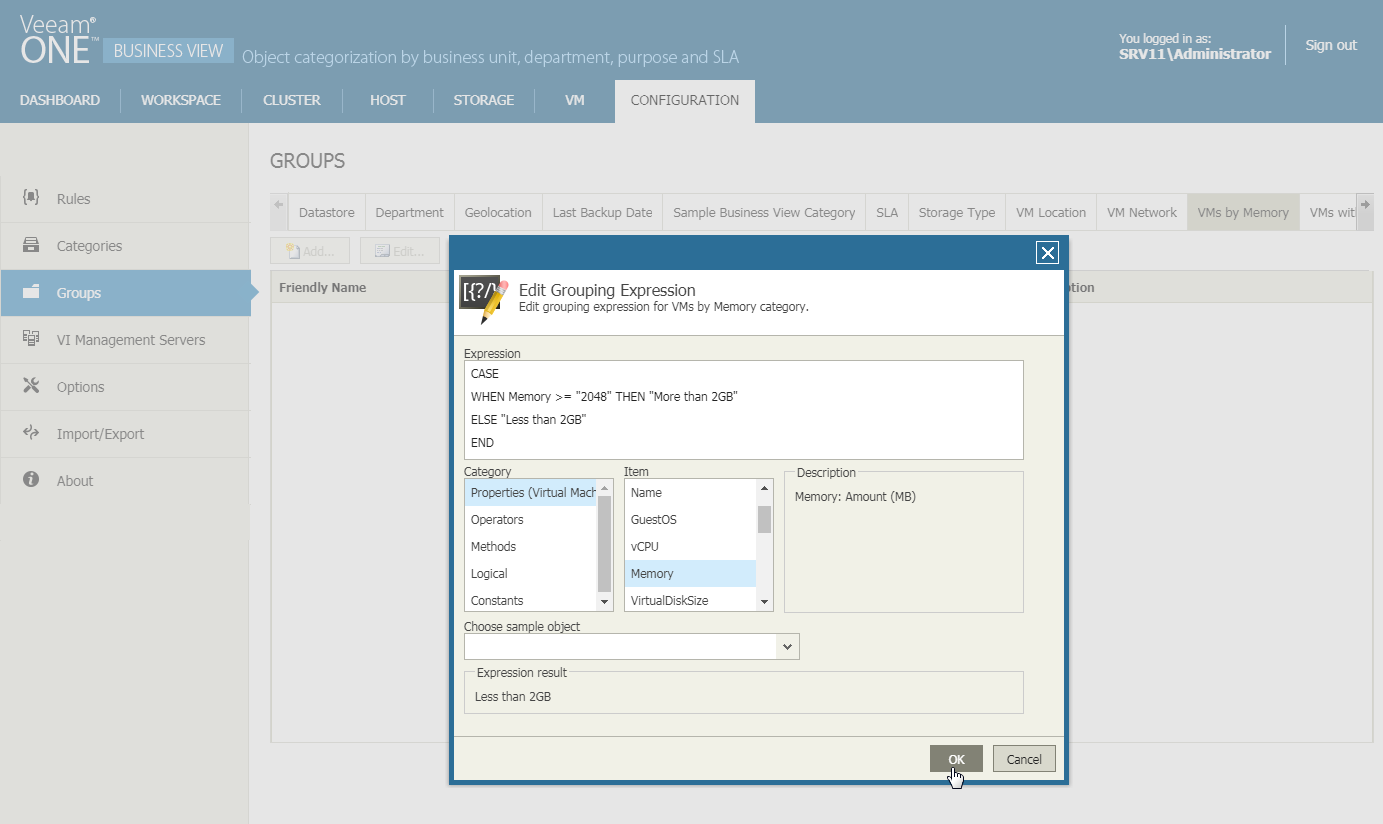Click the BUSINESS VIEW label

(x=168, y=51)
